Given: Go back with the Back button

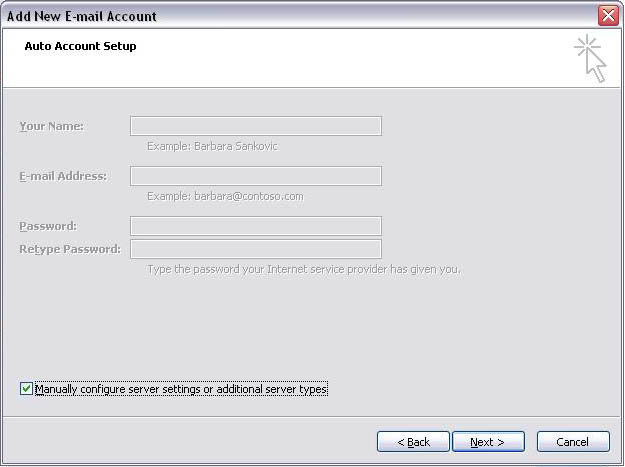Looking at the screenshot, I should click(413, 442).
